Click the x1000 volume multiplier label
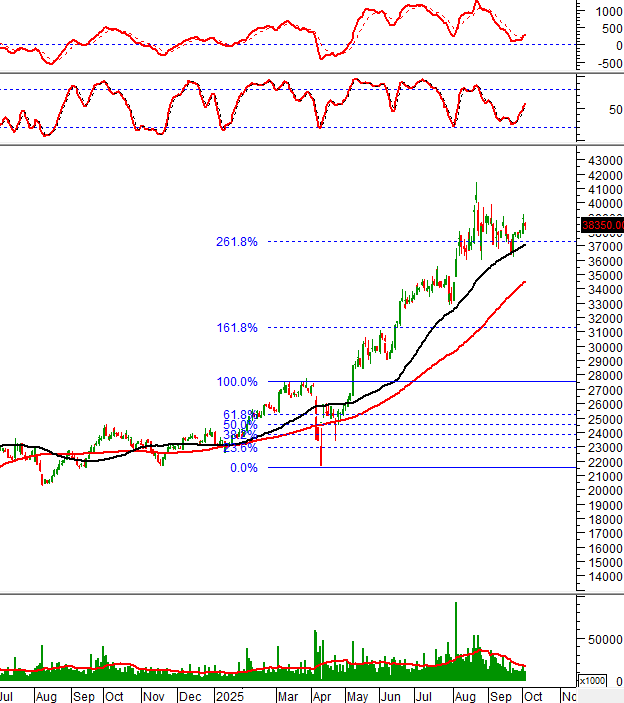 [x=594, y=680]
